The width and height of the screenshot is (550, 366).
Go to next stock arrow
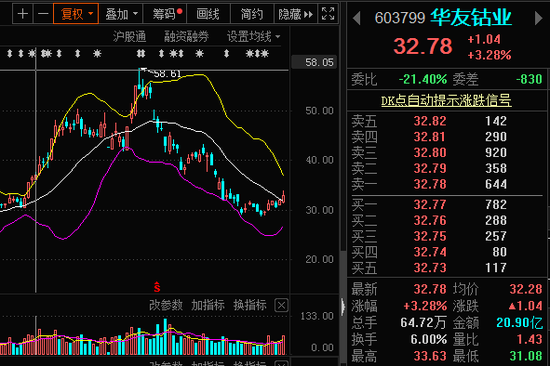tap(538, 18)
